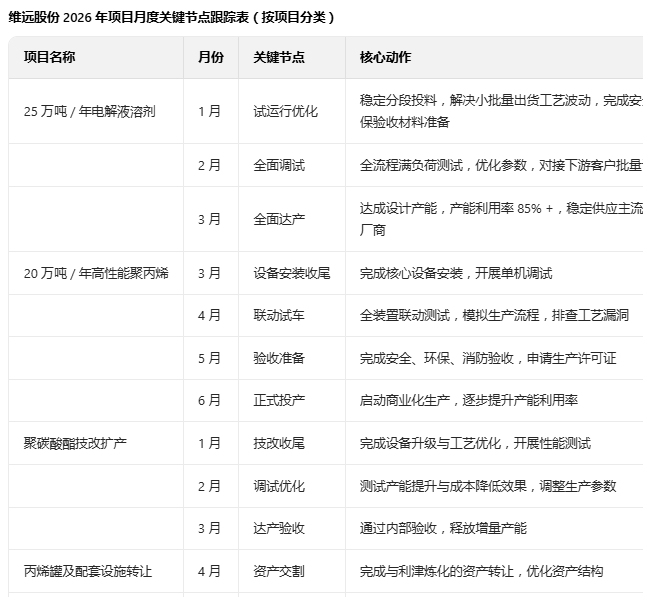Click the text 全流程满负荷测试，优化参数
Screen dimensions: 654x597
(443, 165)
